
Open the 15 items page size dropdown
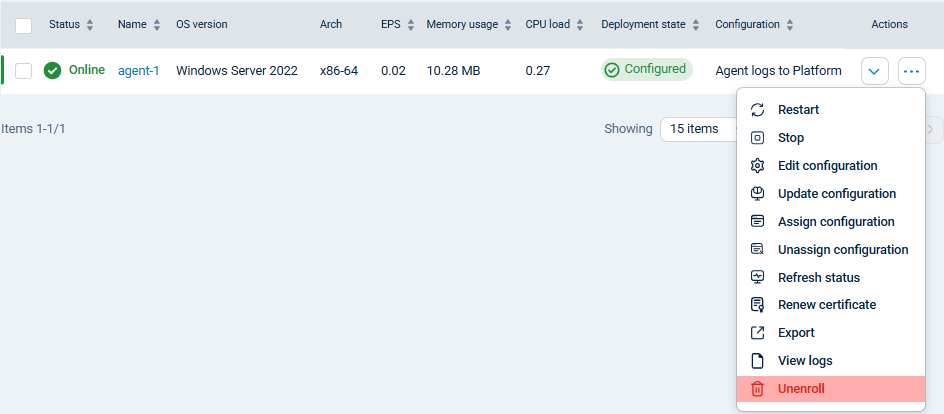697,129
